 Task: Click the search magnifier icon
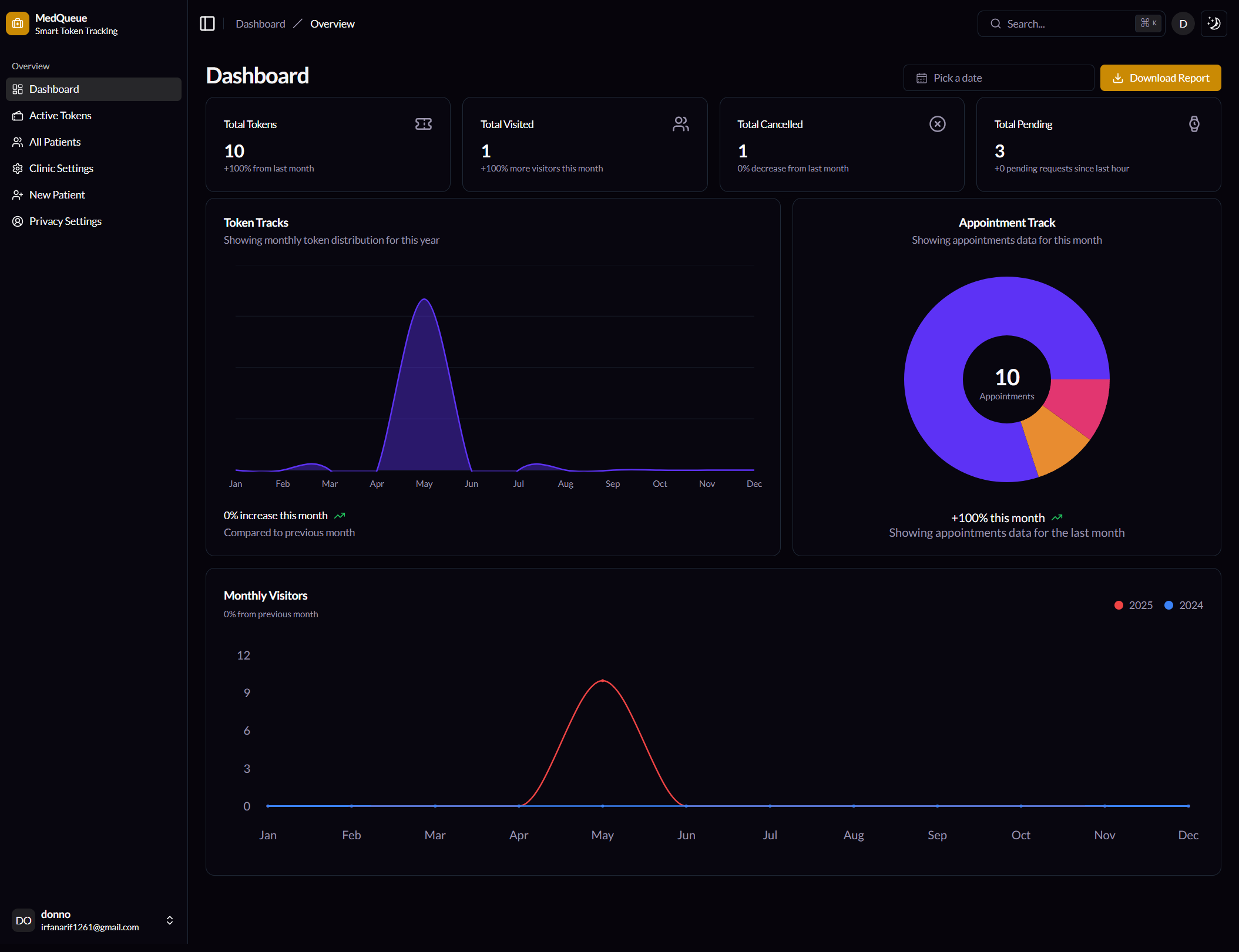click(995, 23)
